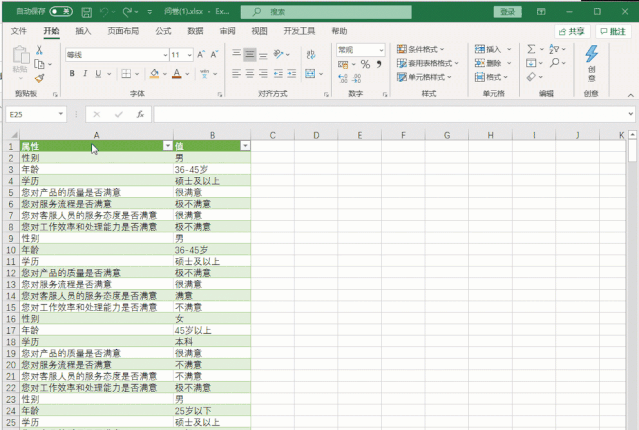Click the AutoSum sigma icon
Image resolution: width=639 pixels, height=430 pixels.
pyautogui.click(x=531, y=49)
